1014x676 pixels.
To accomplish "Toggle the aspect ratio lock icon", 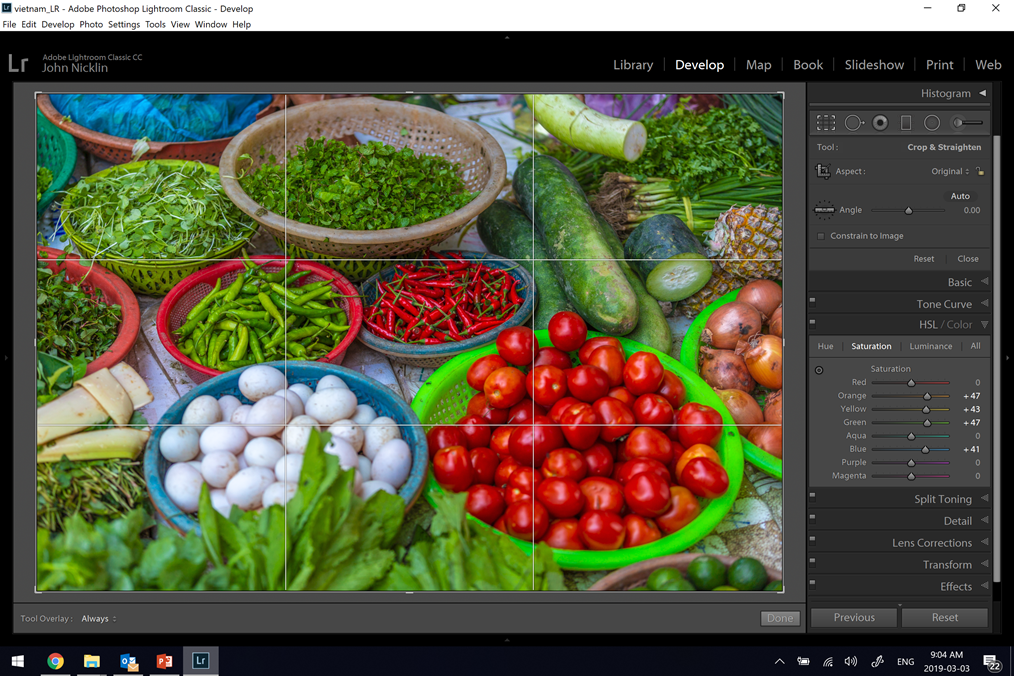I will coord(980,171).
